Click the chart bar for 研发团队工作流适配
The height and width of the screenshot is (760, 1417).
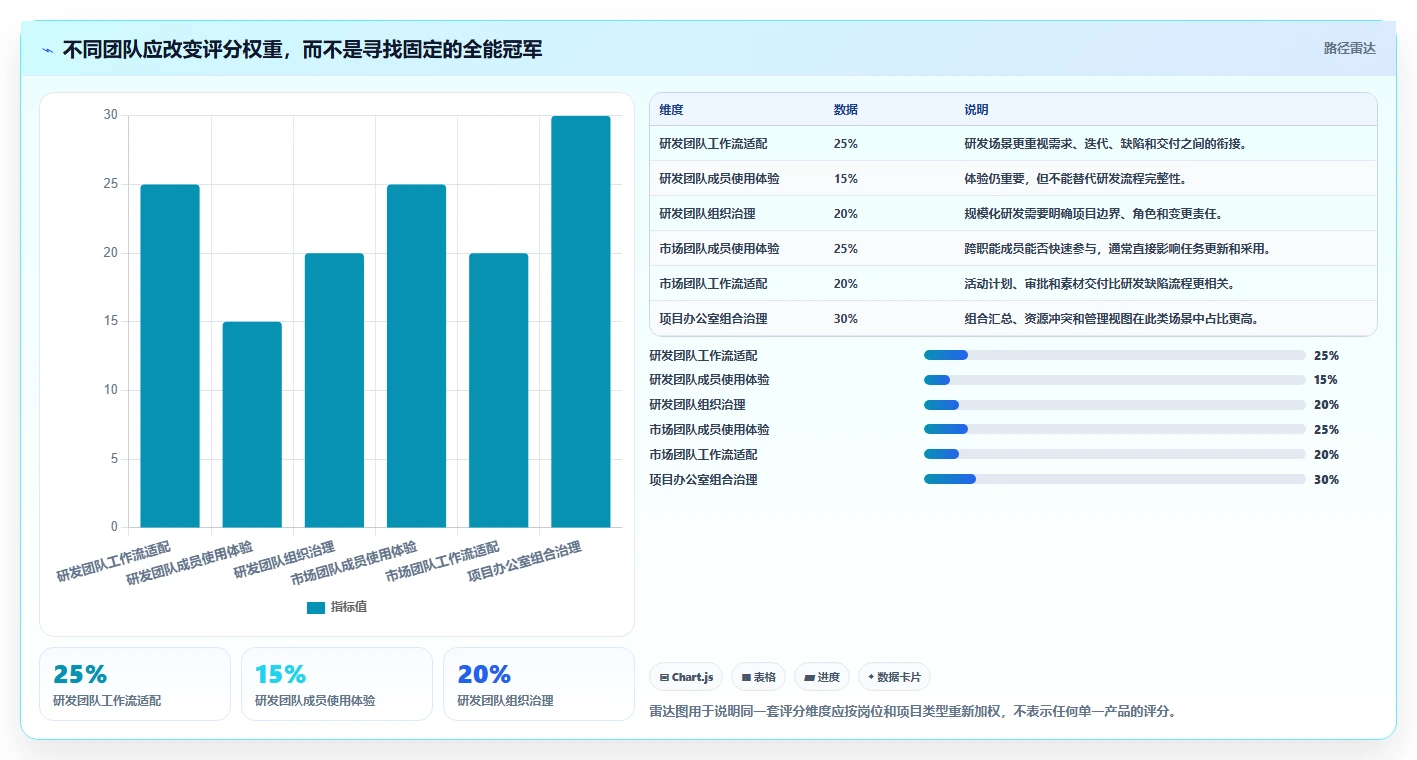pos(170,356)
